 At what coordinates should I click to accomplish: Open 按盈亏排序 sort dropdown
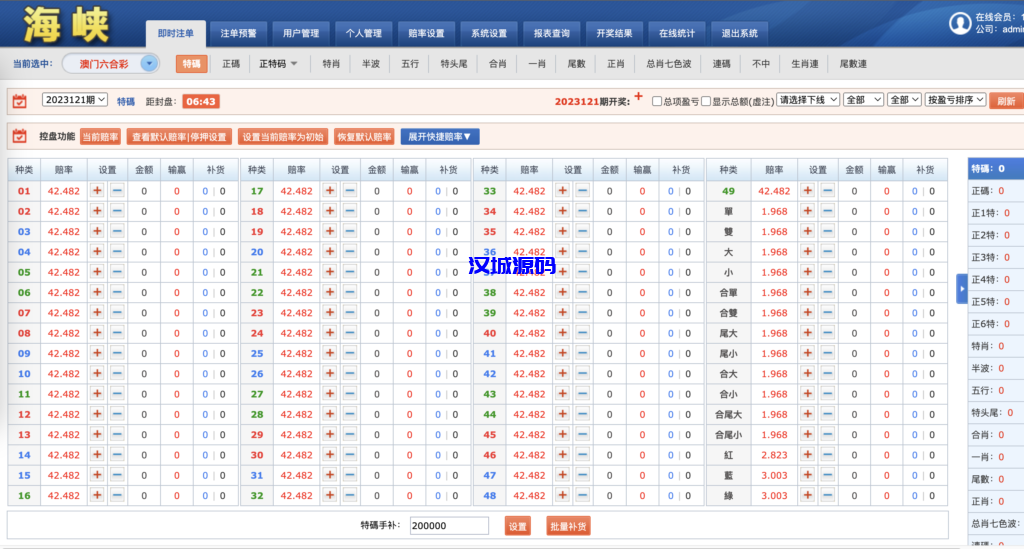click(x=955, y=100)
